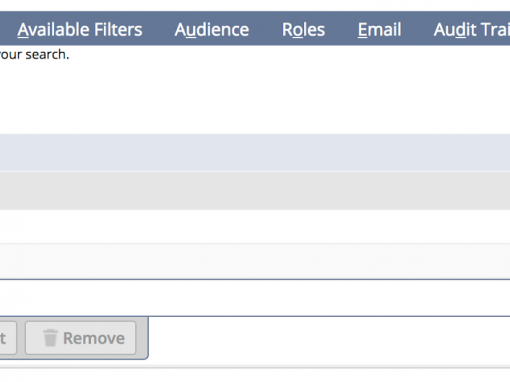Click the cut-off button left of Remove
This screenshot has width=510, height=382.
(8, 338)
